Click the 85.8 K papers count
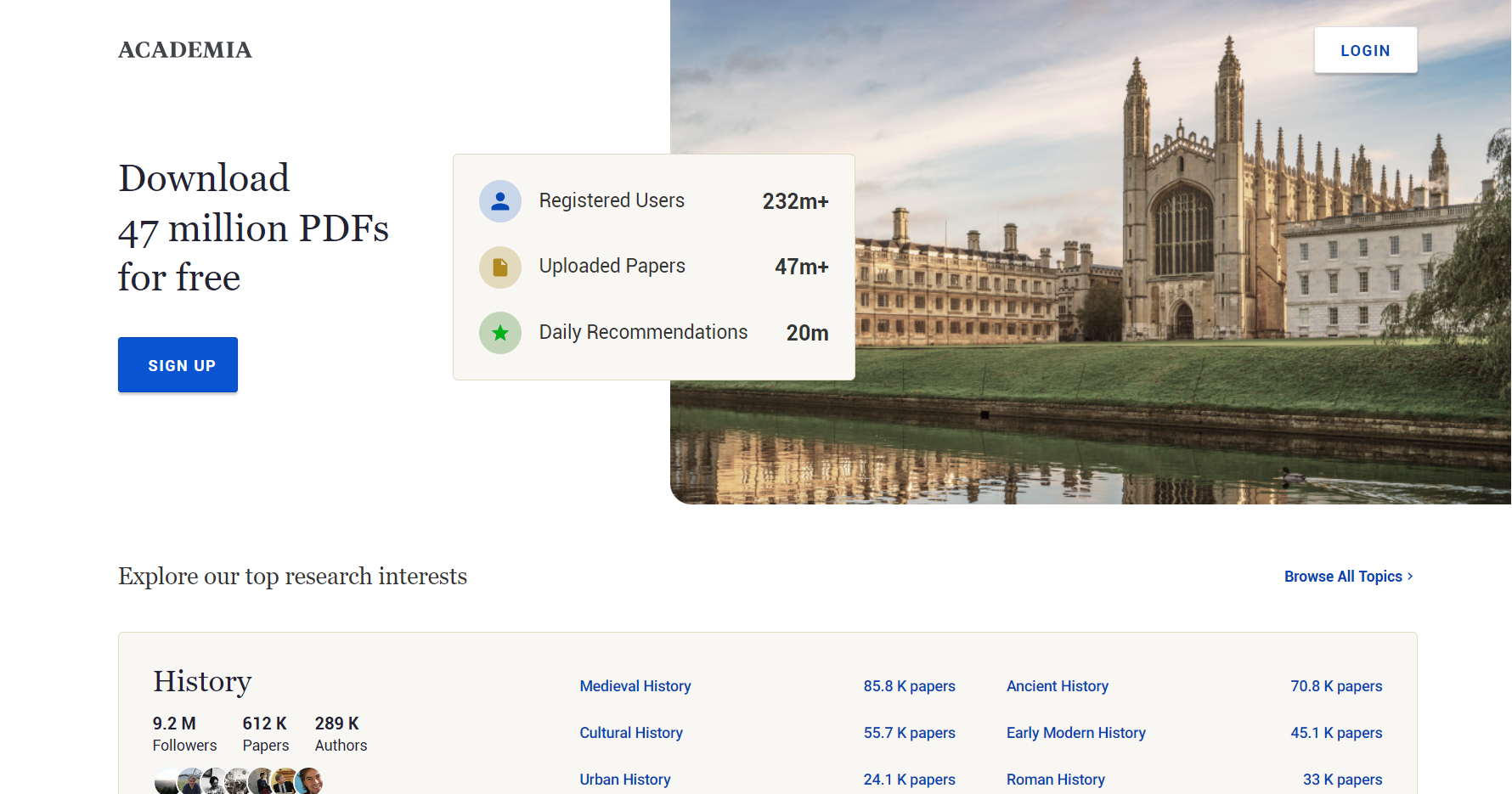The height and width of the screenshot is (794, 1512). click(910, 686)
